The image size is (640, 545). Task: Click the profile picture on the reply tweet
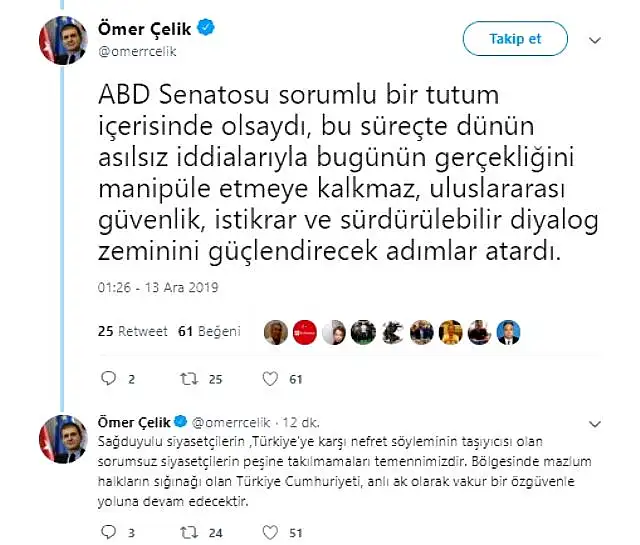(x=63, y=439)
